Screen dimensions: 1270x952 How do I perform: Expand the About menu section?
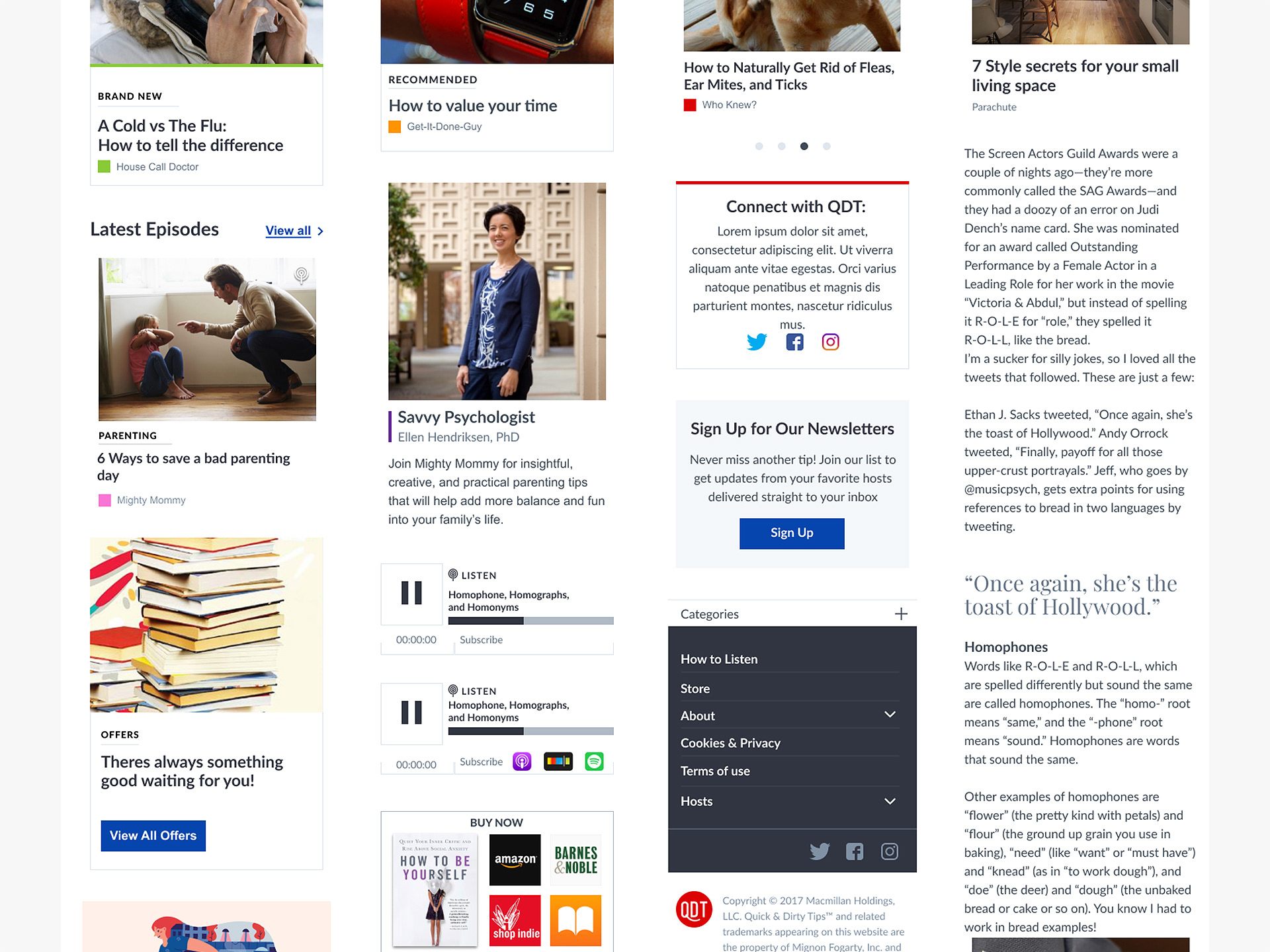[x=890, y=715]
